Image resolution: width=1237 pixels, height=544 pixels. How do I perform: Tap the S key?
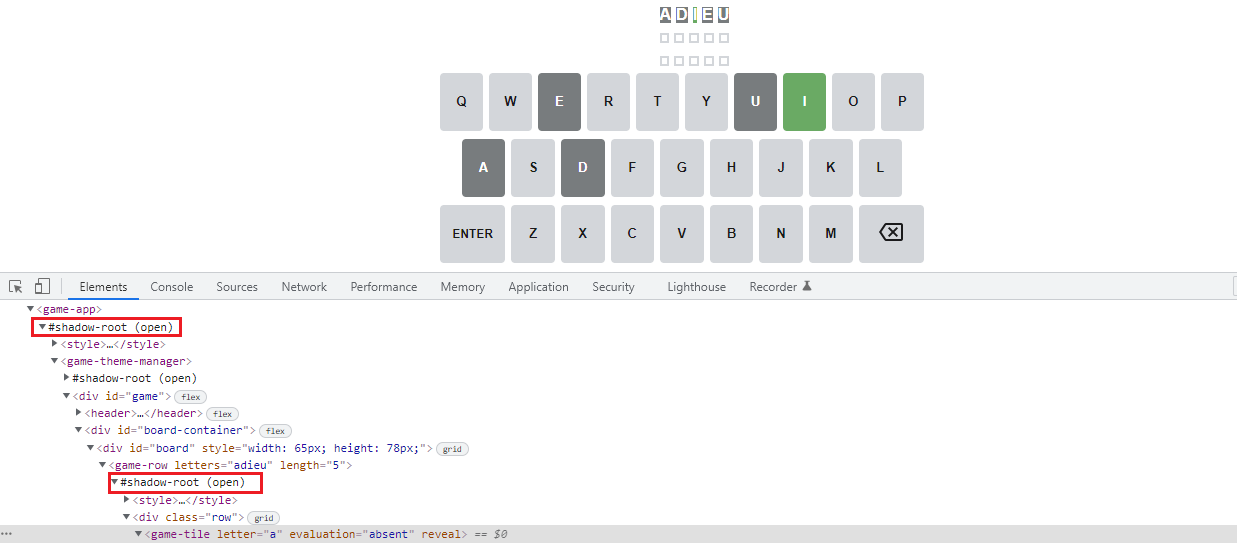(533, 167)
